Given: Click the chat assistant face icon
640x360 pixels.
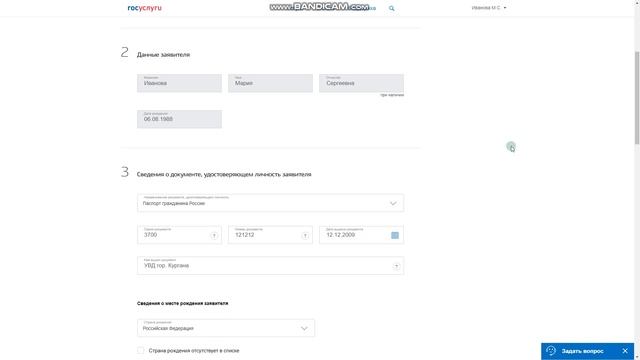Looking at the screenshot, I should pos(551,351).
